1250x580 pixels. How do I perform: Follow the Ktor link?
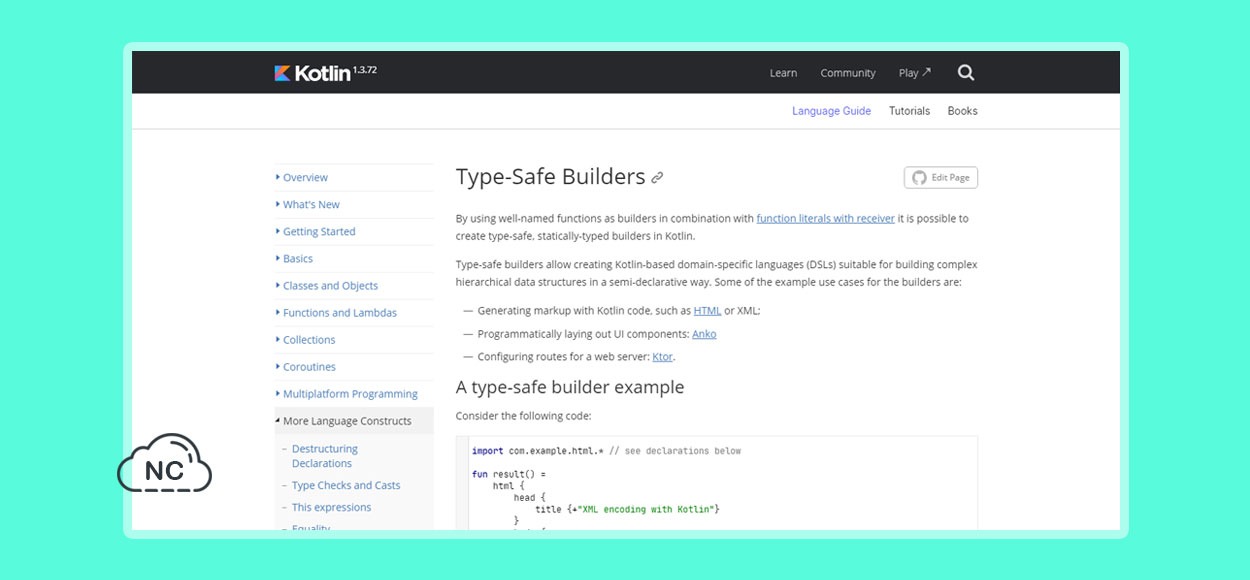point(662,356)
